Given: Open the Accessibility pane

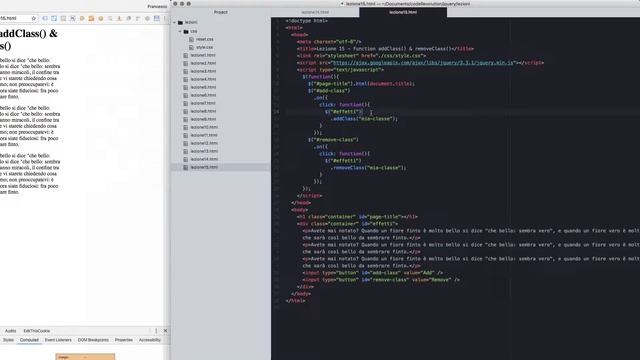Looking at the screenshot, I should pyautogui.click(x=150, y=340).
